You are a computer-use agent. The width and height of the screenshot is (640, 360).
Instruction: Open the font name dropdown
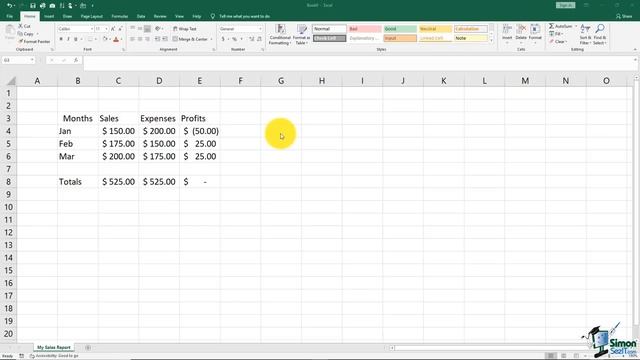click(x=92, y=29)
